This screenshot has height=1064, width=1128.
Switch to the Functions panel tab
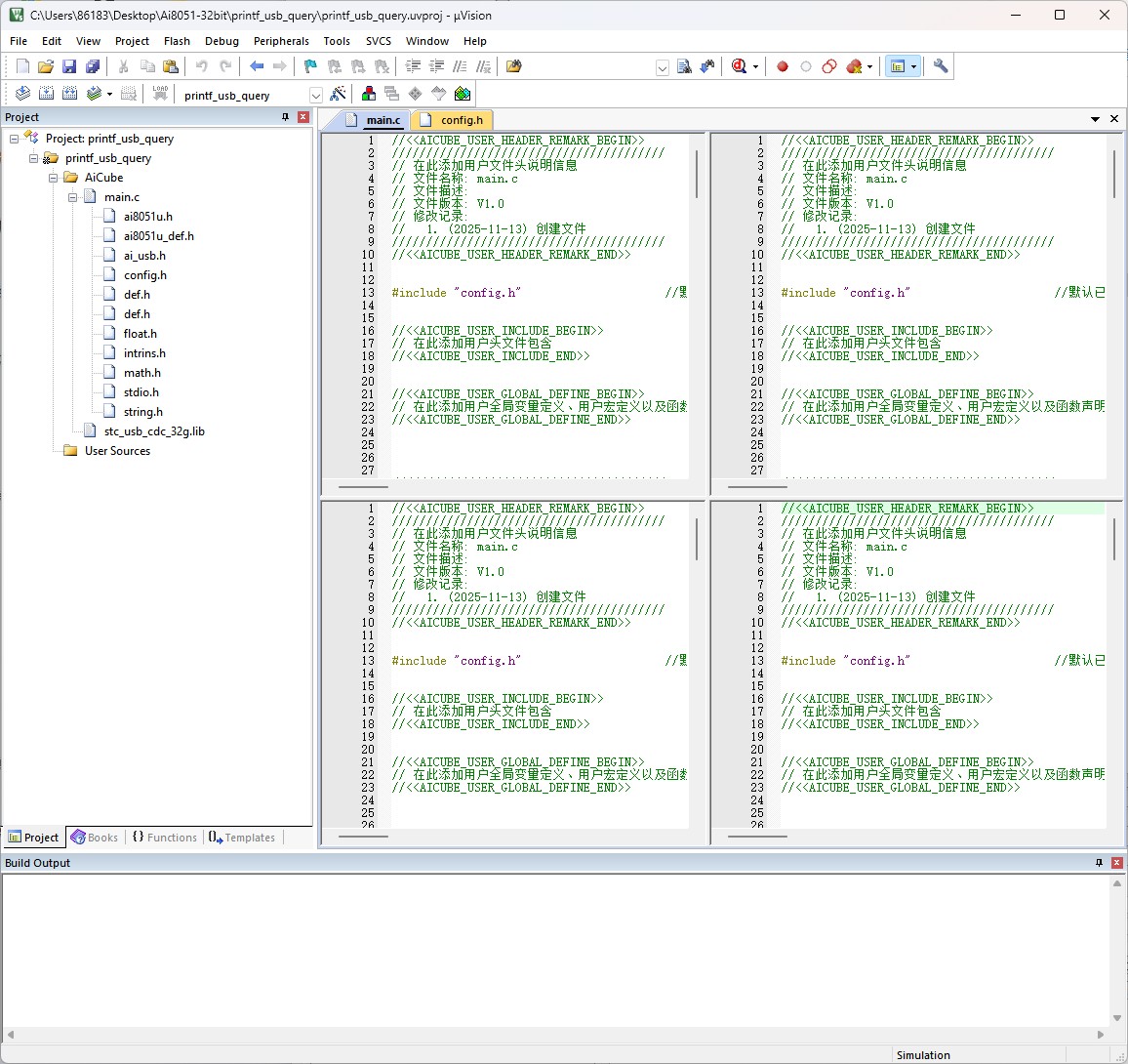(164, 838)
